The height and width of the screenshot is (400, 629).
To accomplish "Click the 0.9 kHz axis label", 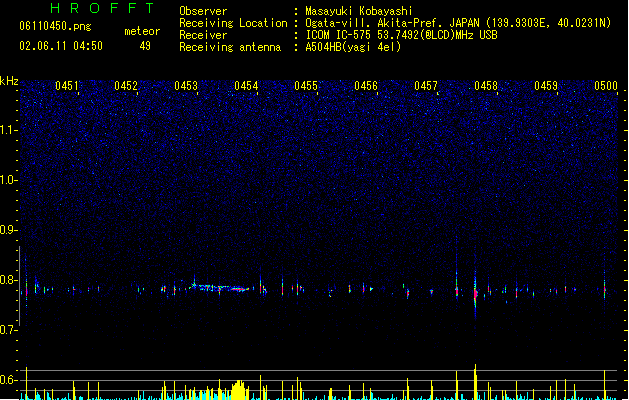I will point(8,230).
